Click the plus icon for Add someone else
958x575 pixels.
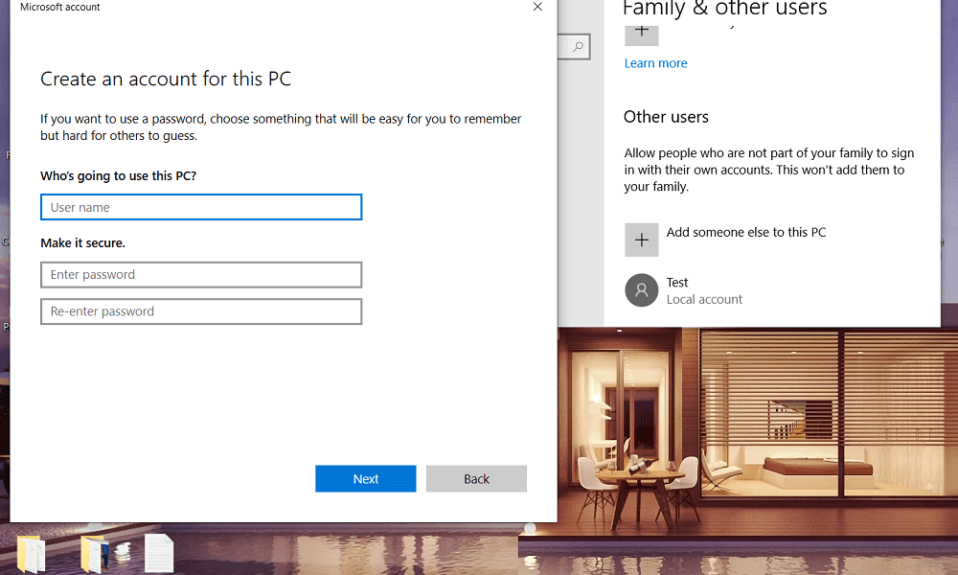(x=642, y=240)
